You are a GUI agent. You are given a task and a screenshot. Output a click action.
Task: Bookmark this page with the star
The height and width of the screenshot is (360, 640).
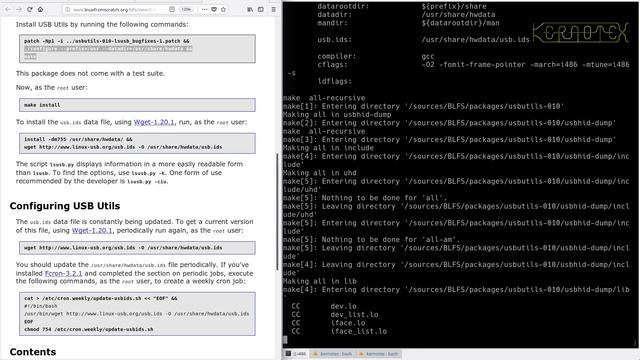click(223, 9)
